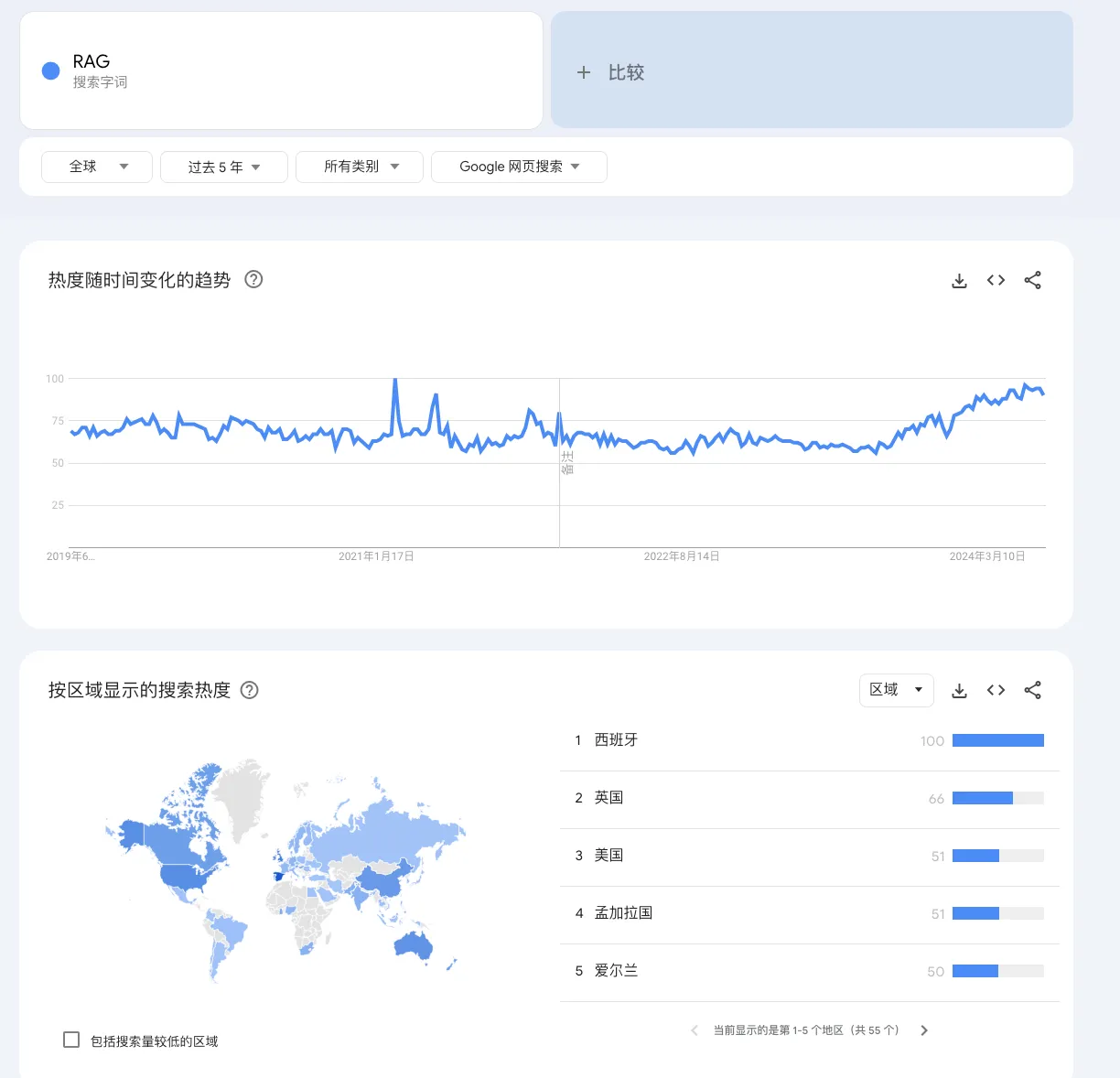Open the 全球 location dropdown
The image size is (1120, 1078).
pyautogui.click(x=96, y=167)
